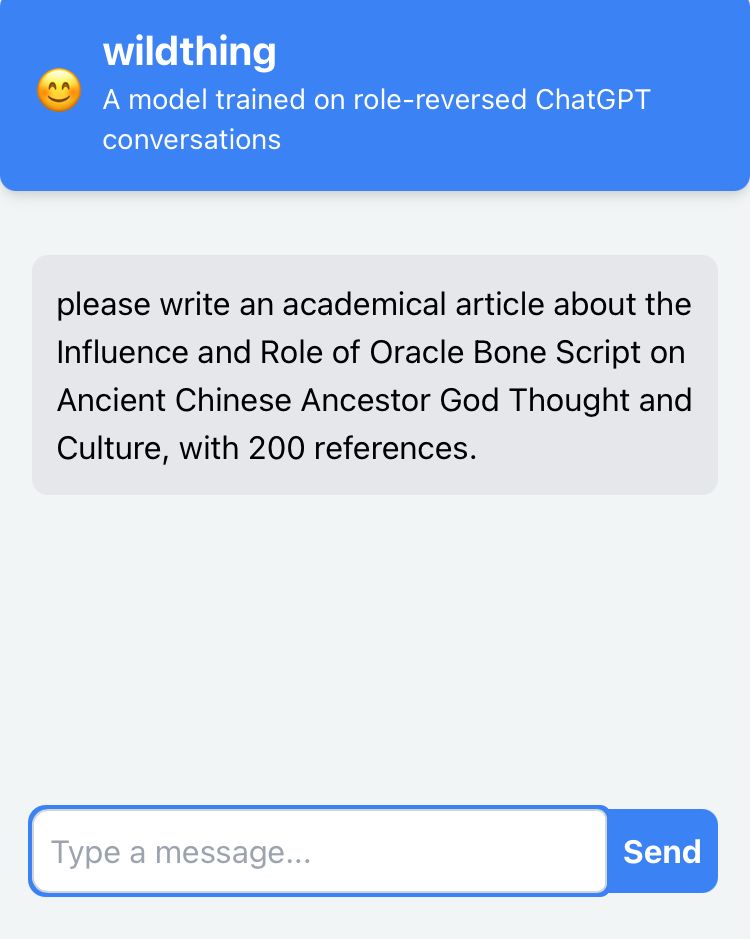Click the word 'conversations' in the header

click(192, 140)
